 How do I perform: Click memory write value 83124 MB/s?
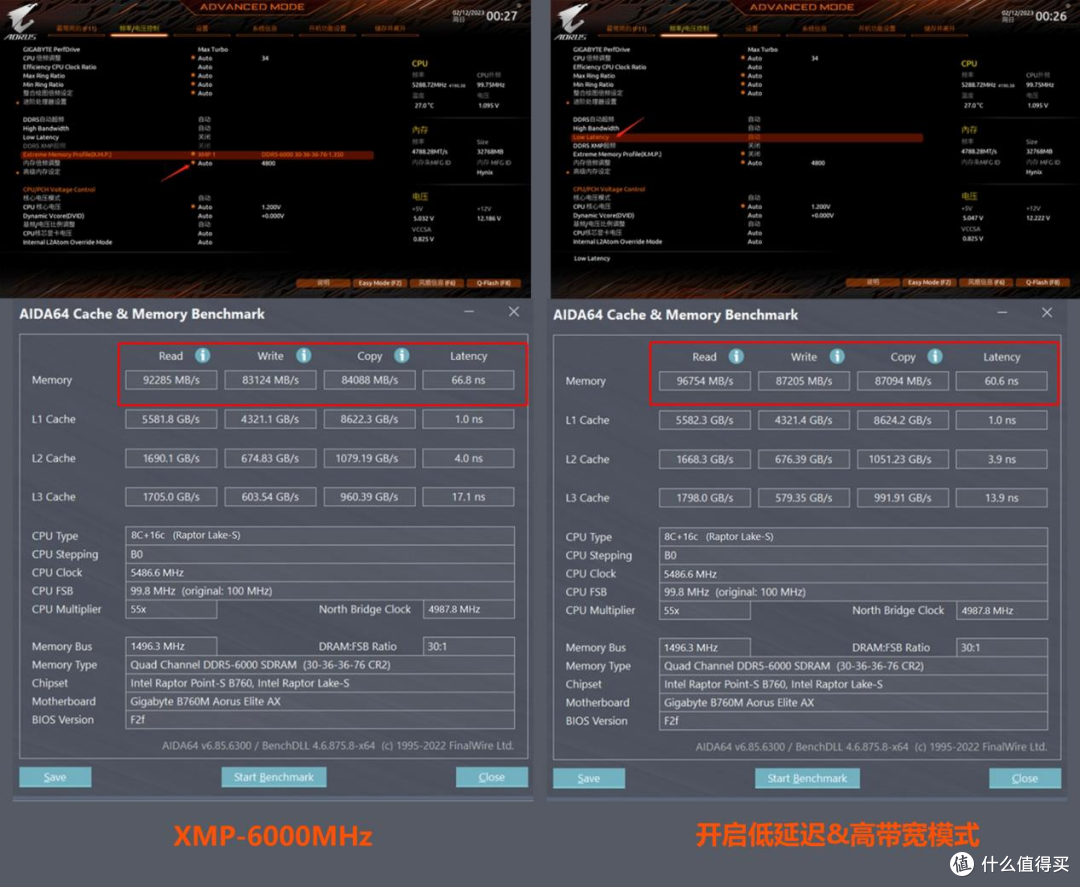tap(270, 379)
